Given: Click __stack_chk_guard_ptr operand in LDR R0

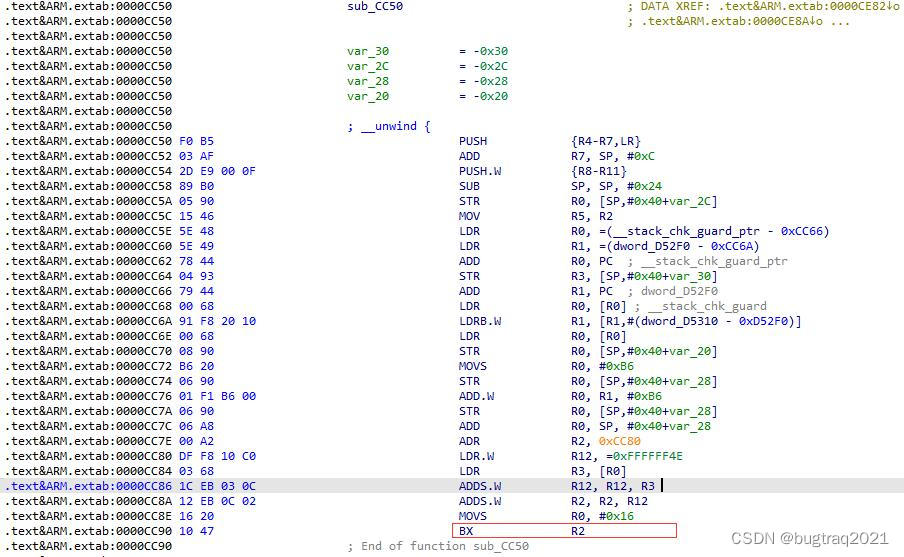Looking at the screenshot, I should pos(686,231).
